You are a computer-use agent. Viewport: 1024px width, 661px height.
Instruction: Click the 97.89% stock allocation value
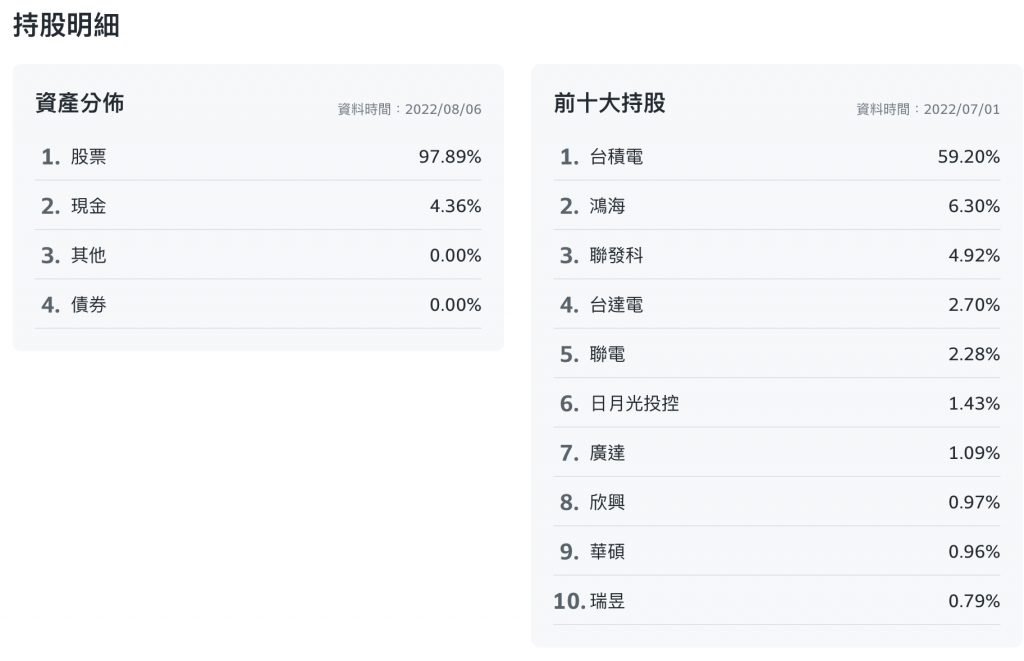point(449,157)
